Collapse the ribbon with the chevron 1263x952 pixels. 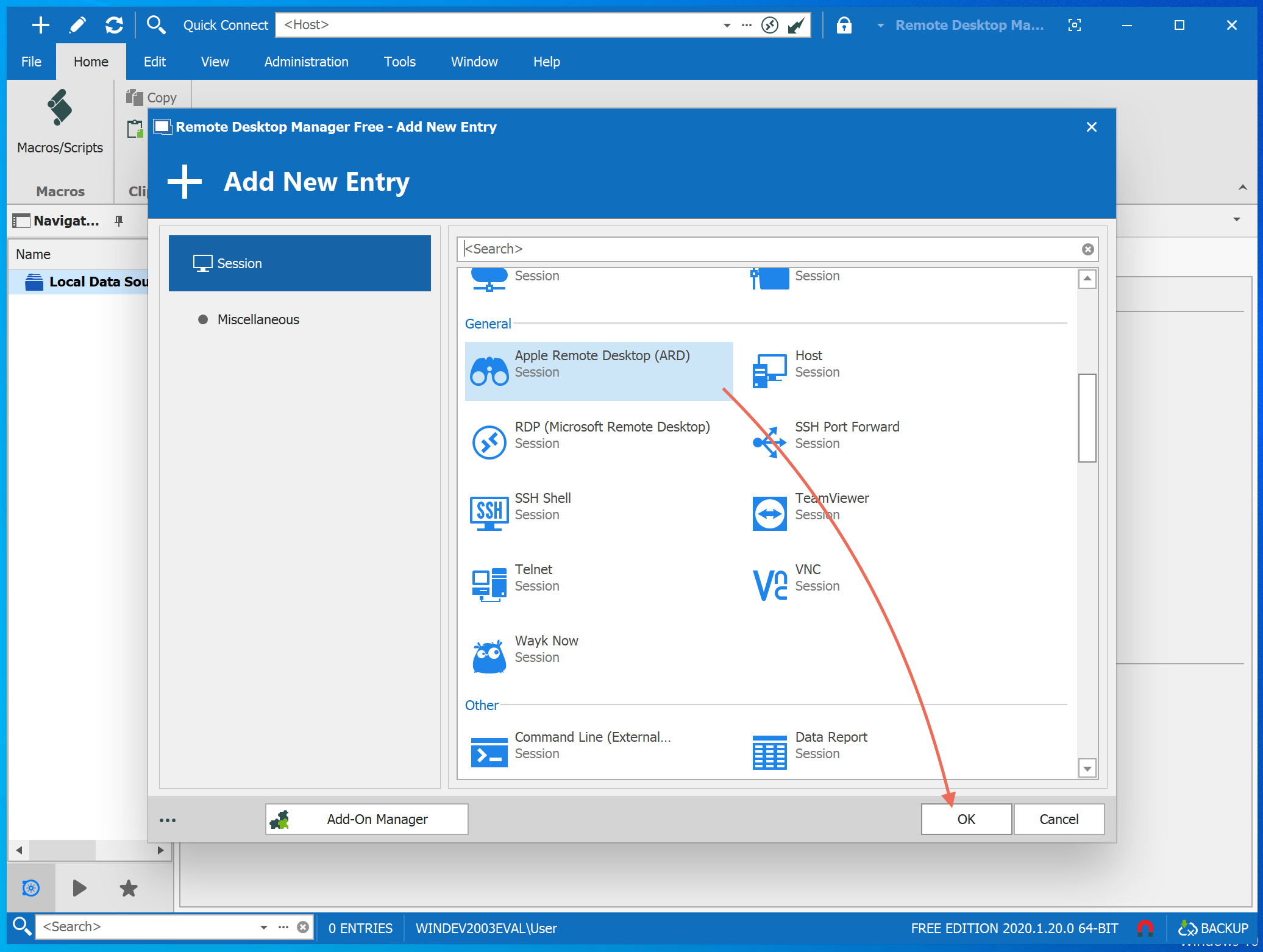(1242, 188)
